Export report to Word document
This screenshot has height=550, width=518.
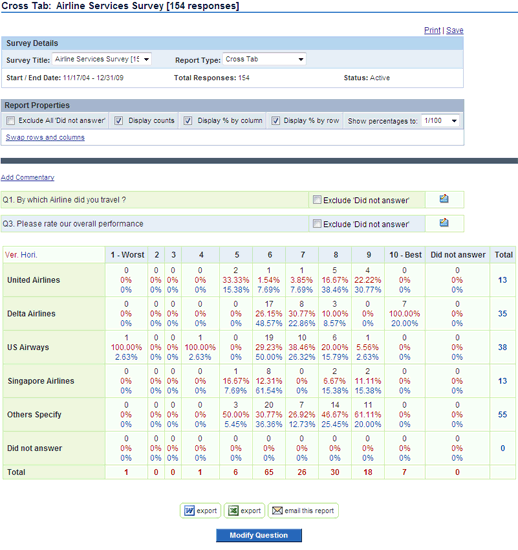point(201,511)
